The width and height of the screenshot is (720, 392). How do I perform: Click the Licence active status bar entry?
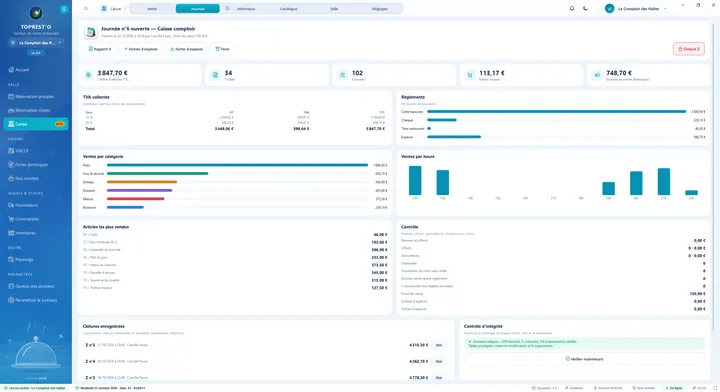(x=35, y=388)
